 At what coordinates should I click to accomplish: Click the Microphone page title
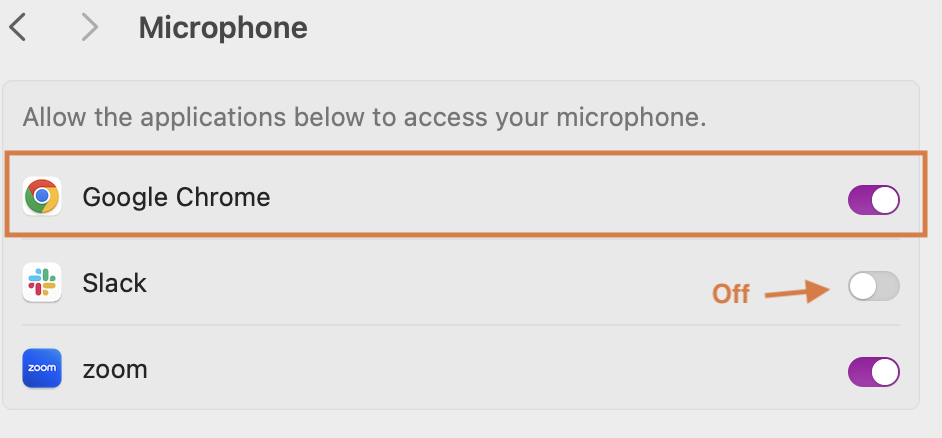223,28
